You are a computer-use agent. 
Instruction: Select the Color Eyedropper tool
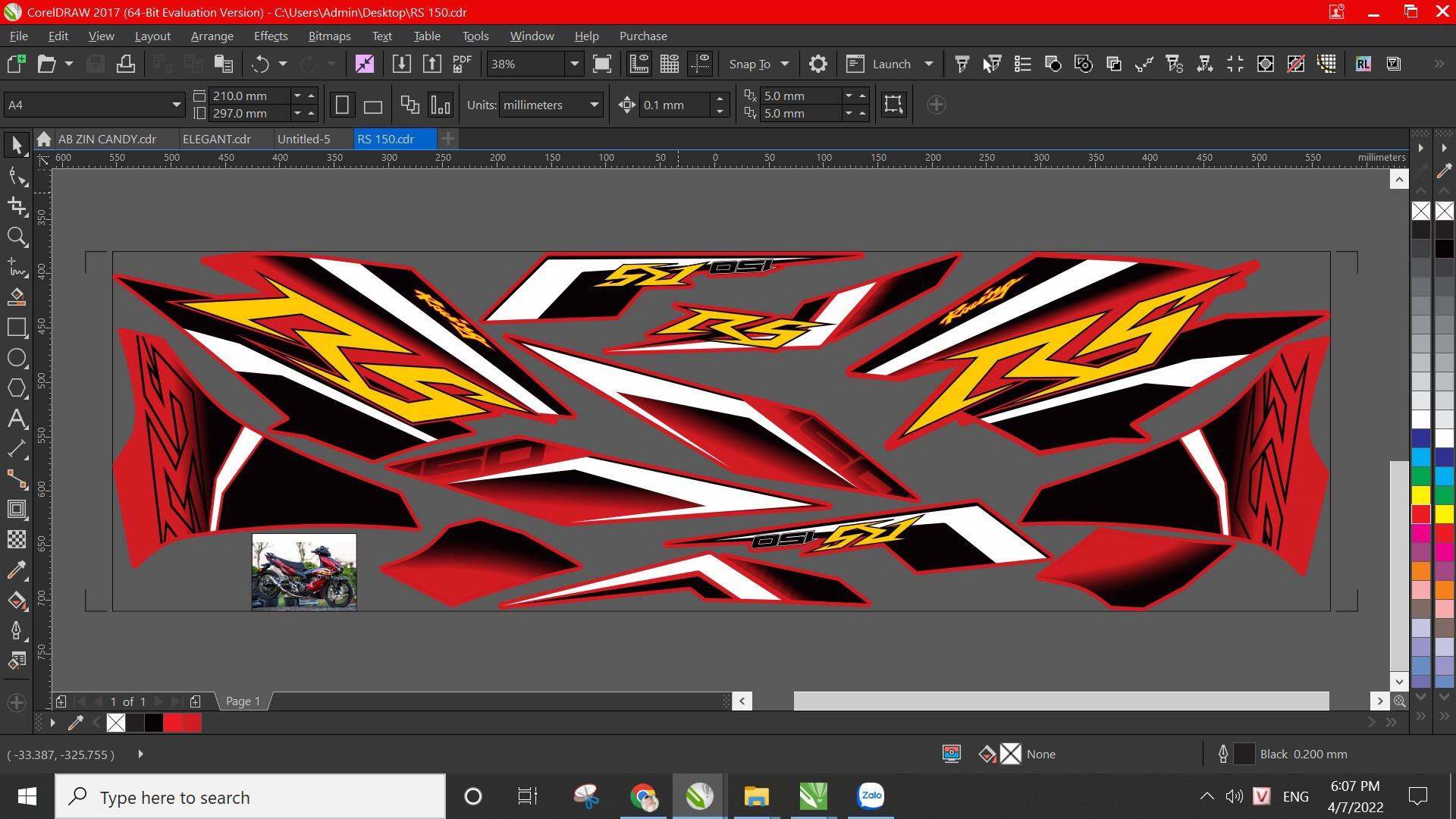(x=17, y=570)
